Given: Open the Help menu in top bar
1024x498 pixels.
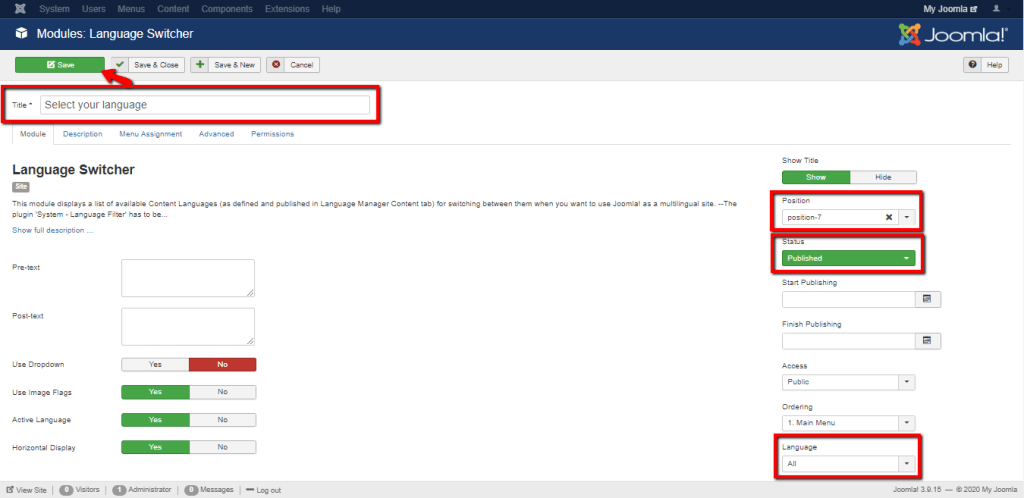Looking at the screenshot, I should tap(331, 9).
